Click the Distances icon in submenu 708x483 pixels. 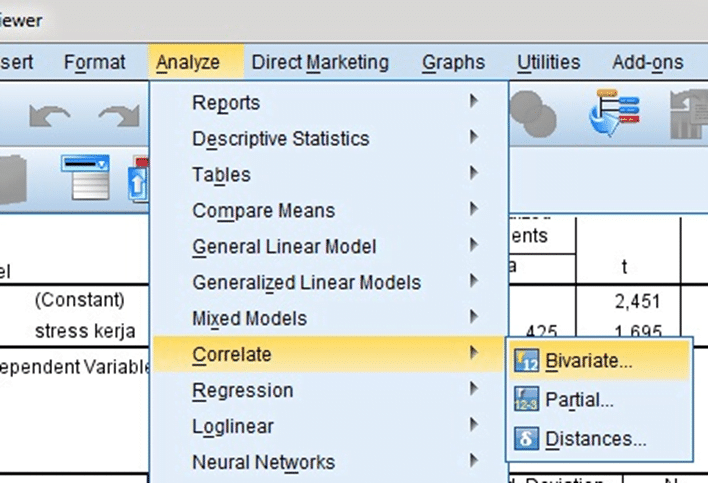click(526, 438)
